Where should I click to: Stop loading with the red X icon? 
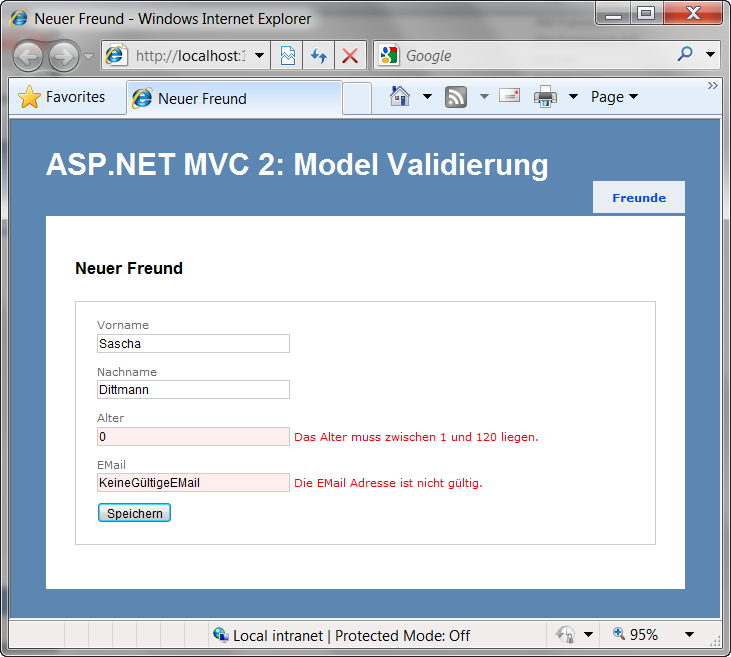[350, 56]
